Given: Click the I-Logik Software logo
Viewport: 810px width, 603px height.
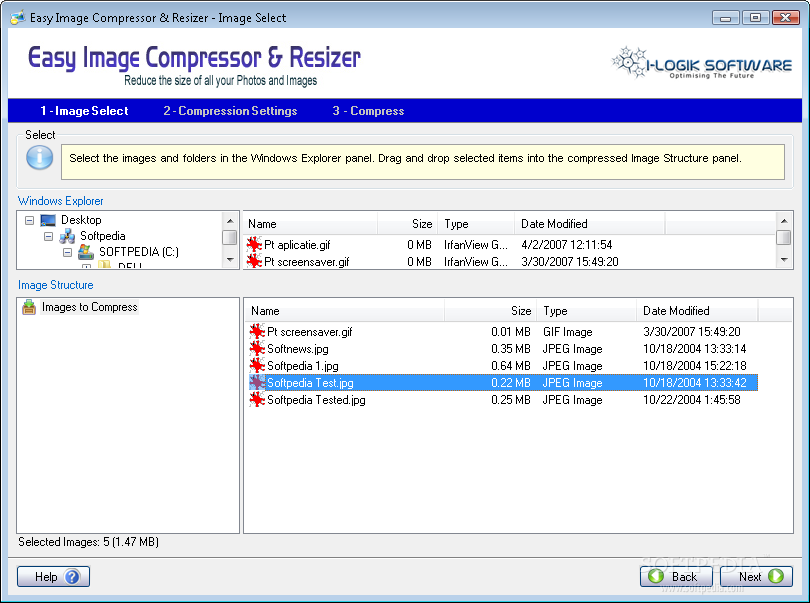Looking at the screenshot, I should pos(702,64).
